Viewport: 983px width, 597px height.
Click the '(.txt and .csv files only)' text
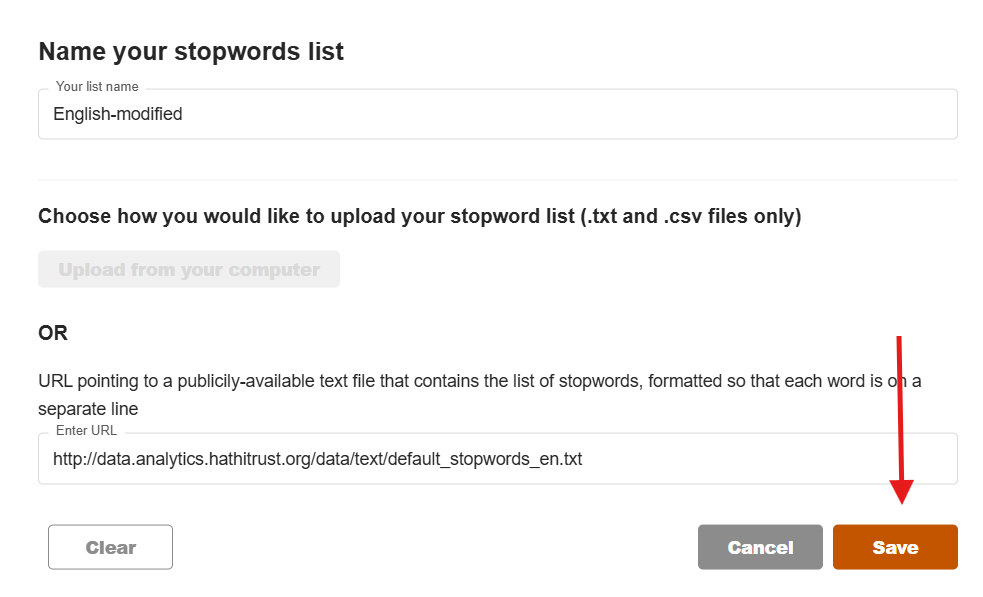tap(691, 216)
